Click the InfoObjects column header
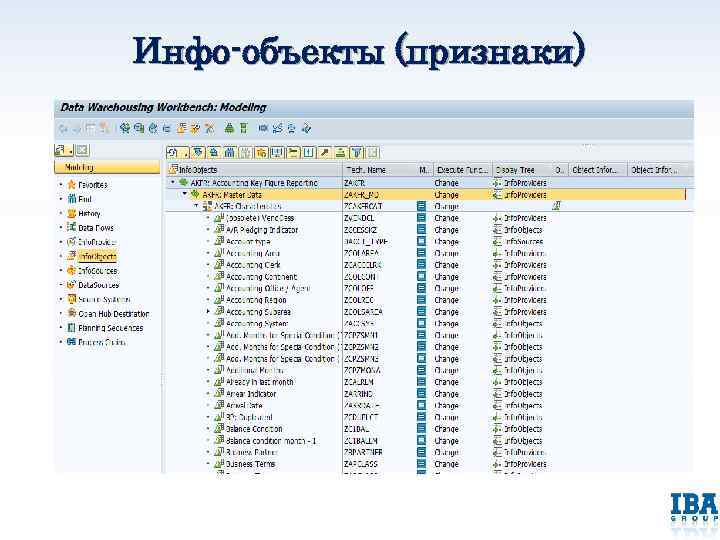Screen dimensions: 720x540 coord(255,170)
